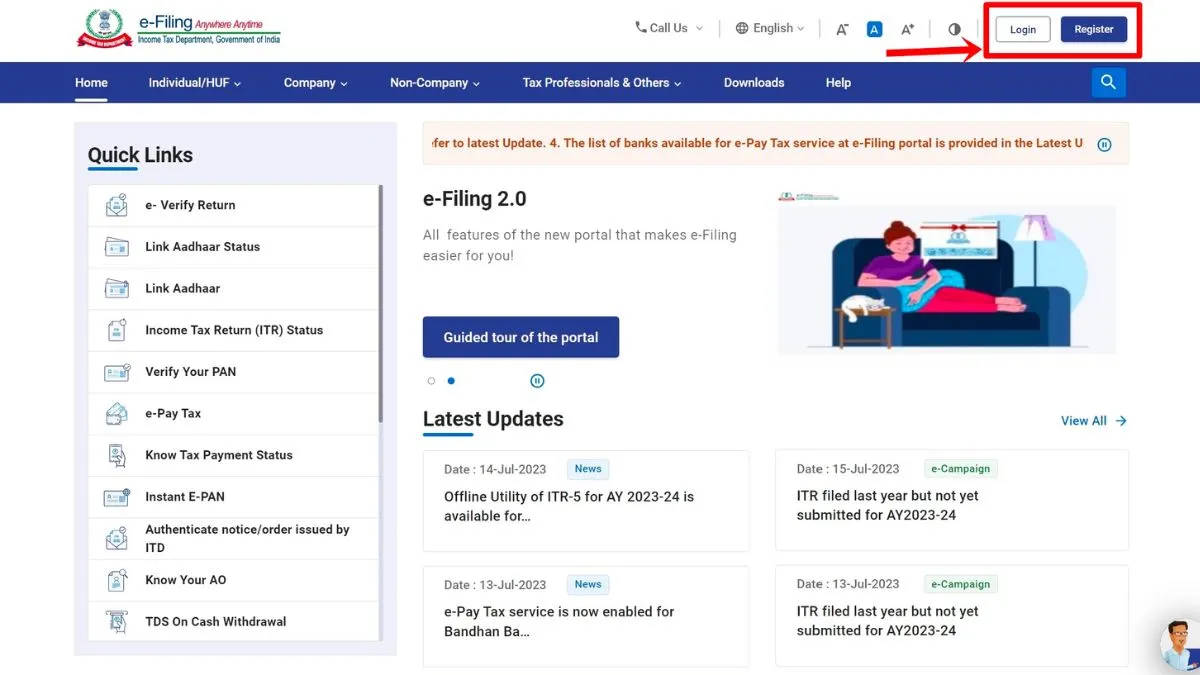Image resolution: width=1200 pixels, height=675 pixels.
Task: Open the search magnifier button
Action: point(1109,82)
